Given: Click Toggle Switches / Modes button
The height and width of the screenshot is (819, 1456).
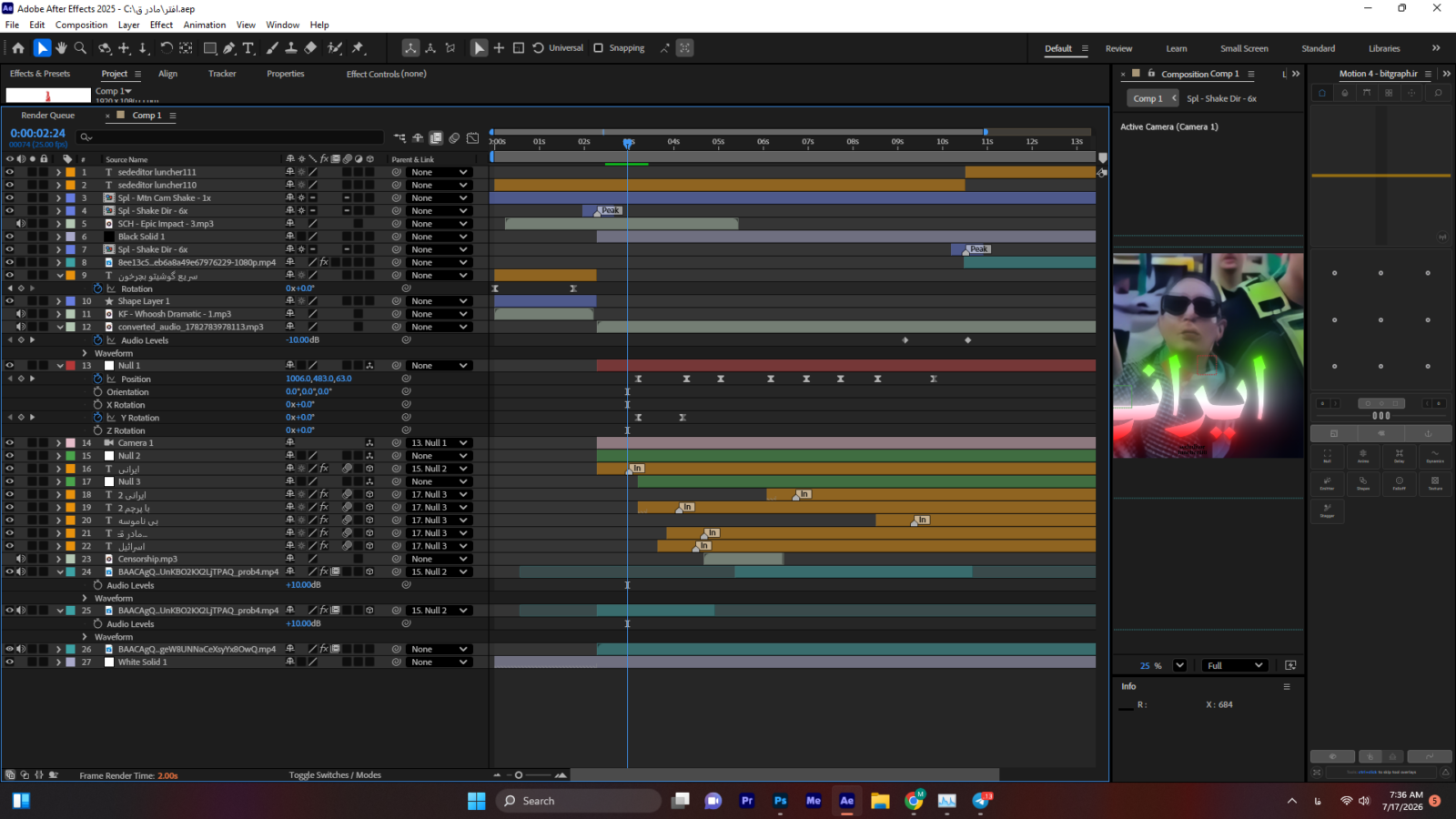Looking at the screenshot, I should coord(335,775).
